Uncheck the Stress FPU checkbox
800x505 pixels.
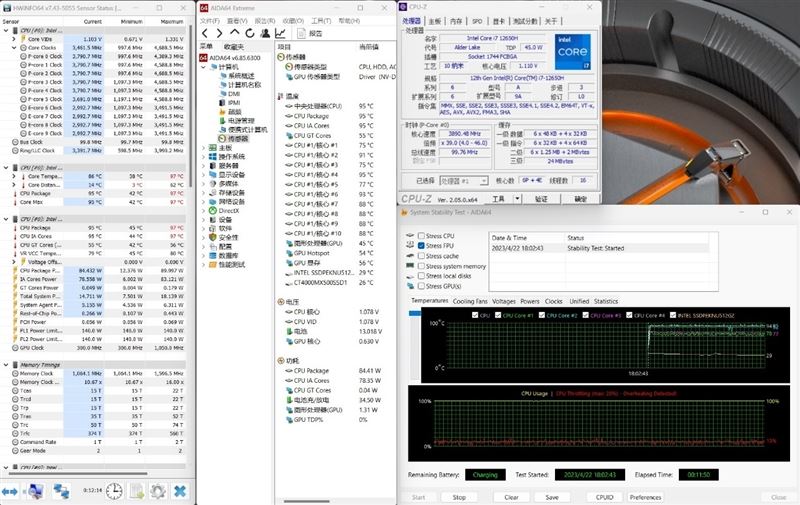coord(421,245)
